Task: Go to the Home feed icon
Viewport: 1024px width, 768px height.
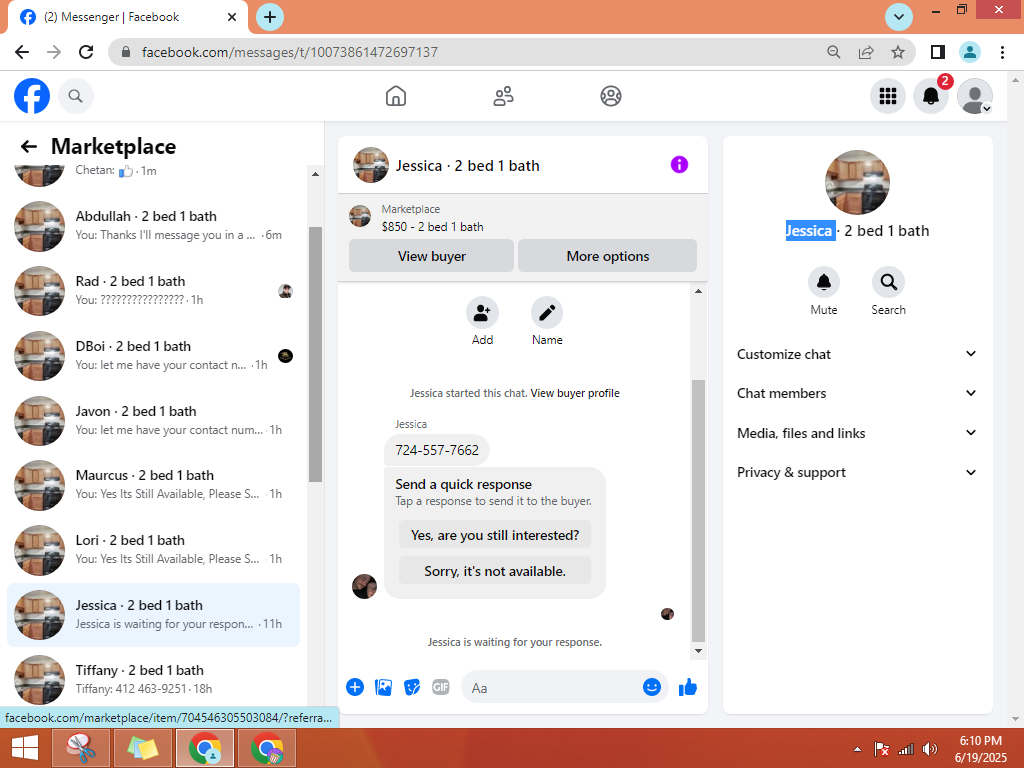Action: click(396, 96)
